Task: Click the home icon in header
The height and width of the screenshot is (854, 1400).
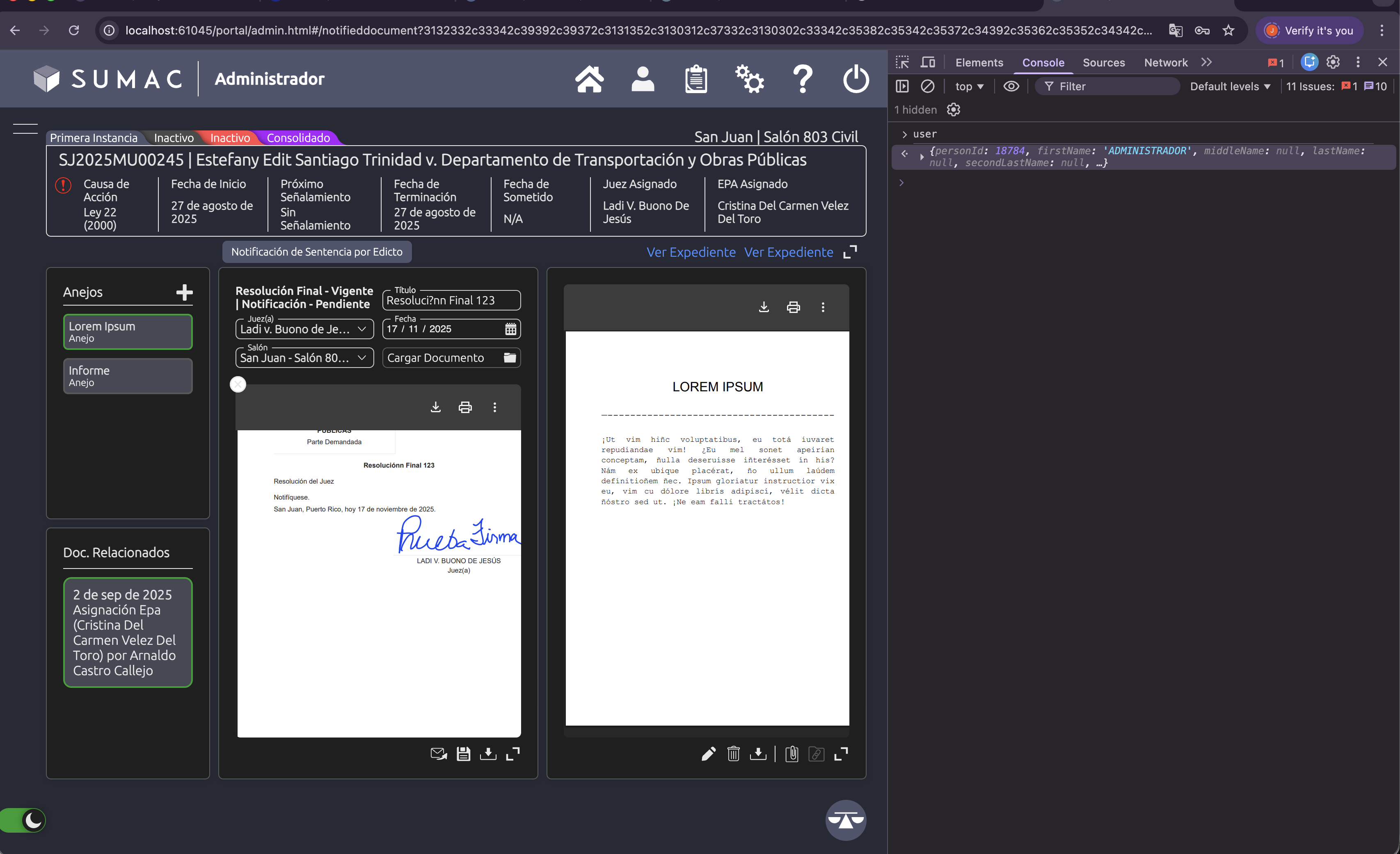Action: 589,79
